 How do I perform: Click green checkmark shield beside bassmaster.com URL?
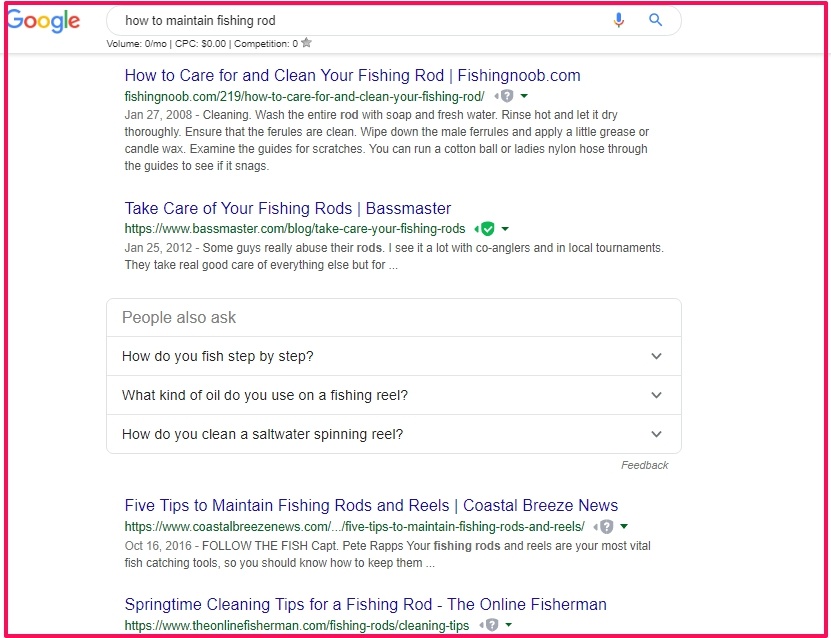[487, 229]
